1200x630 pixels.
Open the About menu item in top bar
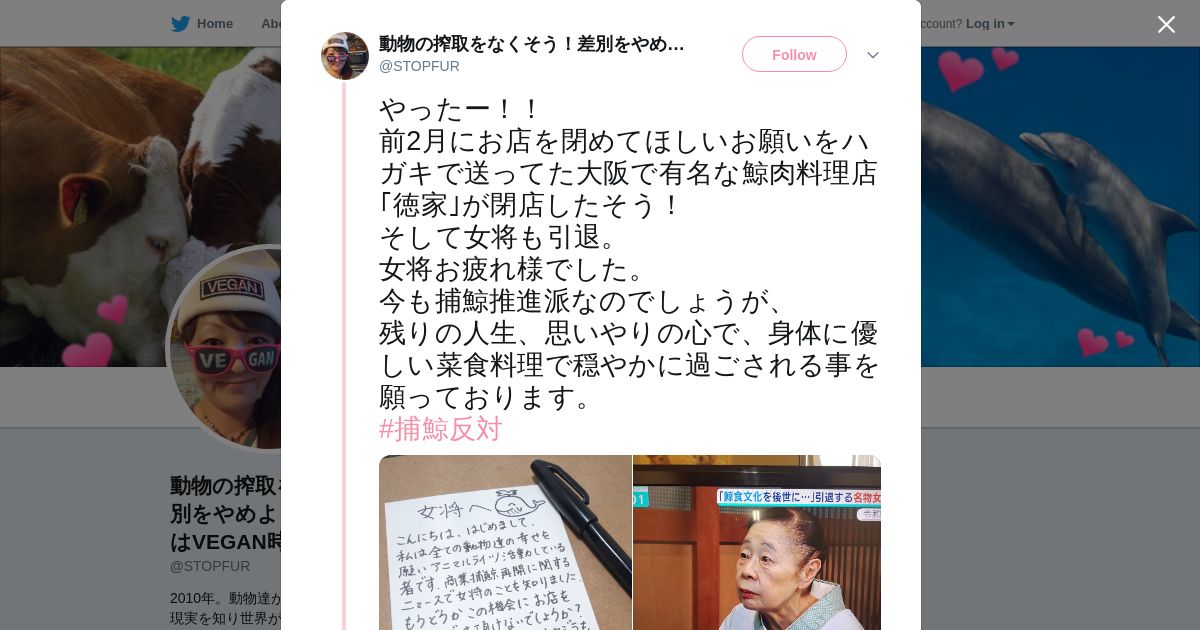(271, 24)
